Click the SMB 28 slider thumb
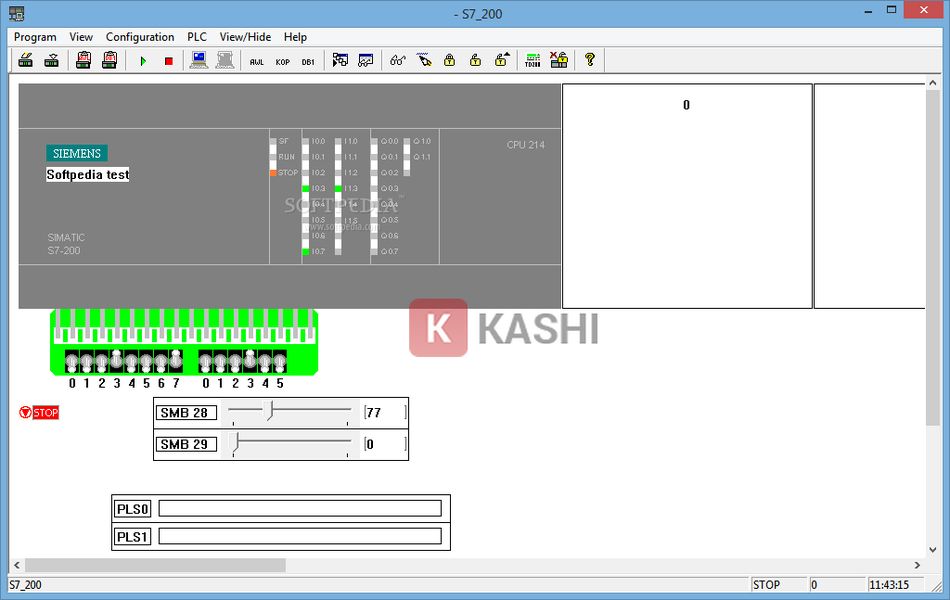The height and width of the screenshot is (600, 950). 269,411
